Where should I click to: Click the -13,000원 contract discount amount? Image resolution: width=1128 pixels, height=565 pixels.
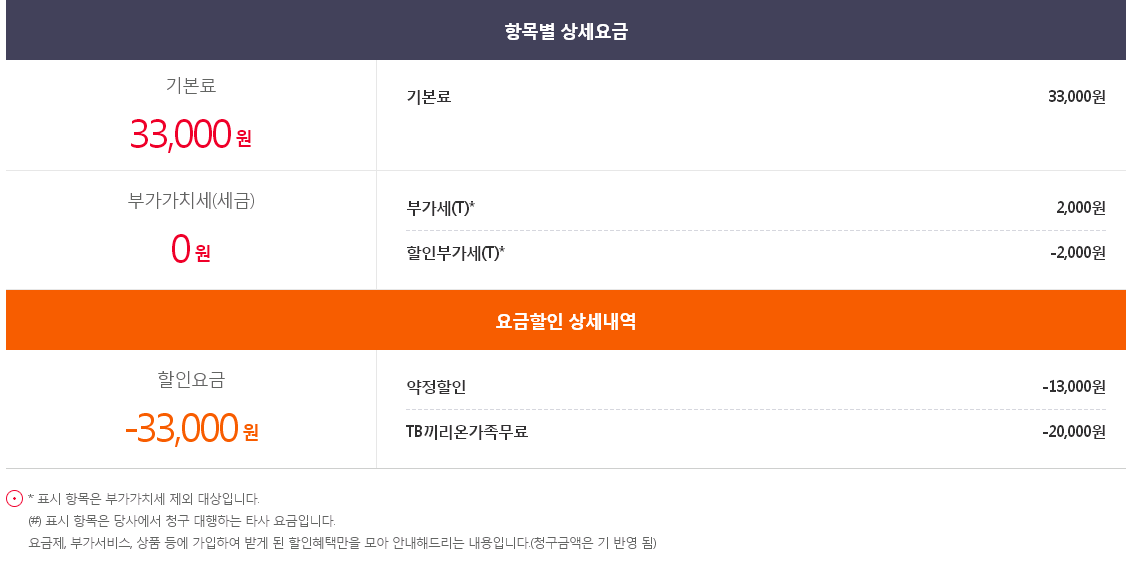[1073, 387]
